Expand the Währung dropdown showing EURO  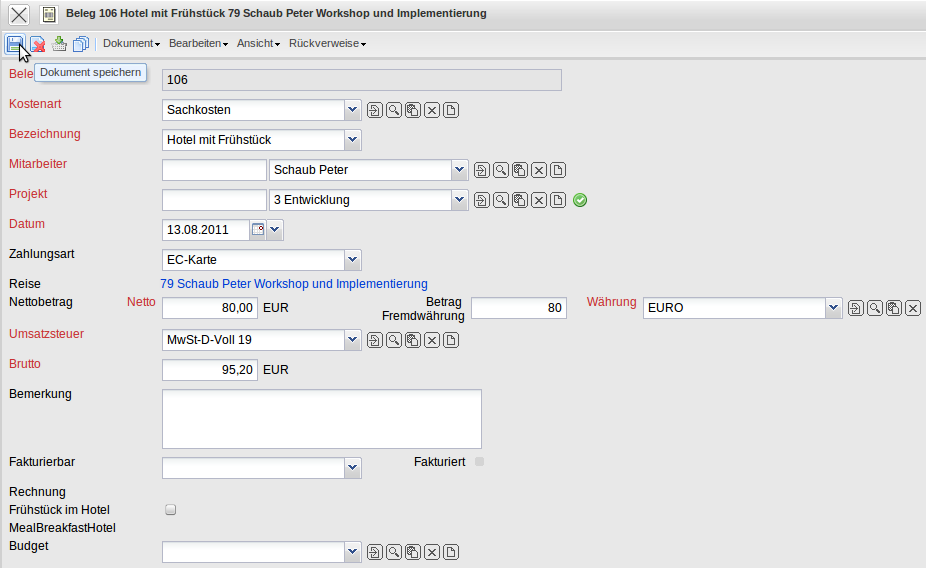tap(833, 308)
